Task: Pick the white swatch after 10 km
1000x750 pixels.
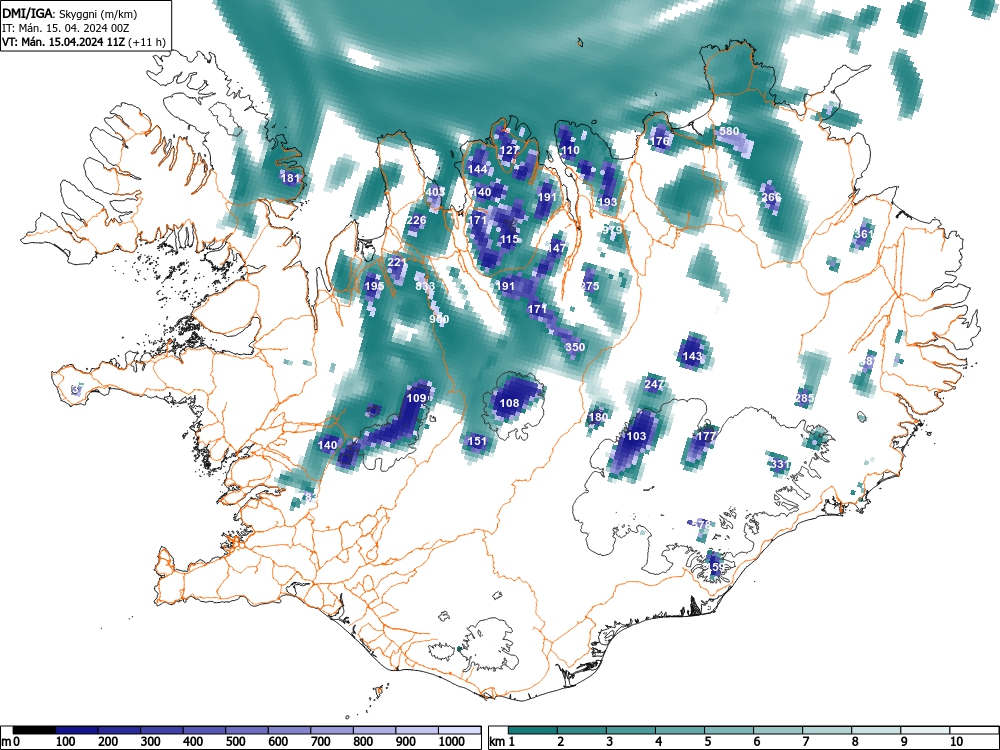Action: [974, 730]
